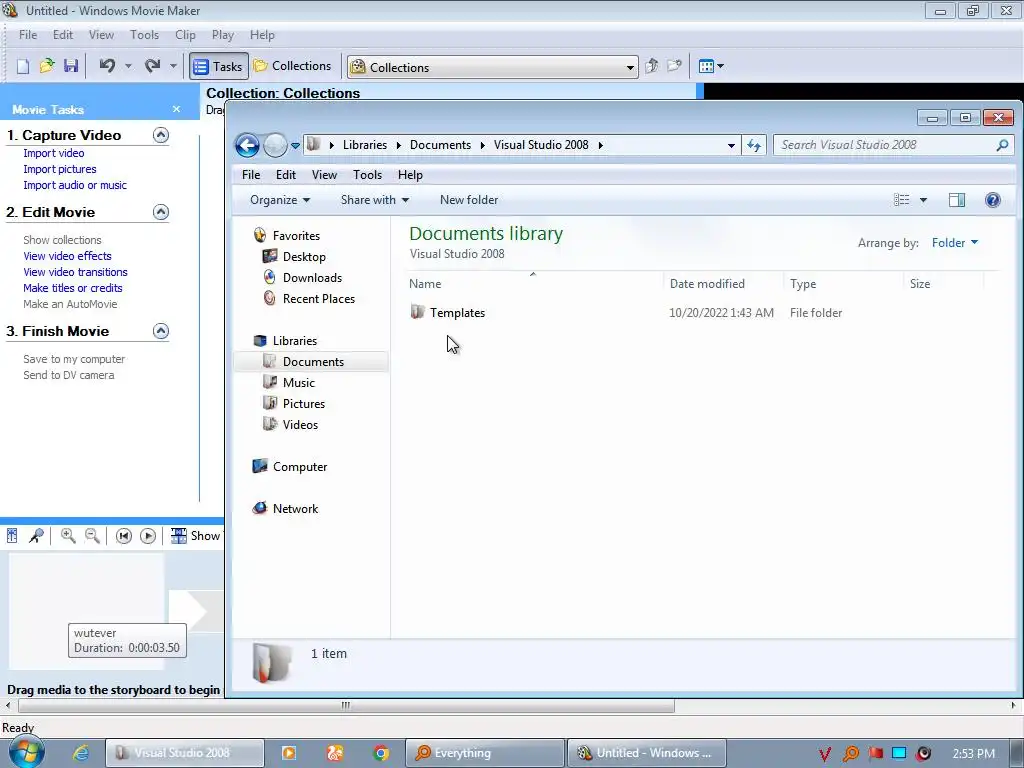Open Movie Maker Tools menu

pyautogui.click(x=144, y=35)
